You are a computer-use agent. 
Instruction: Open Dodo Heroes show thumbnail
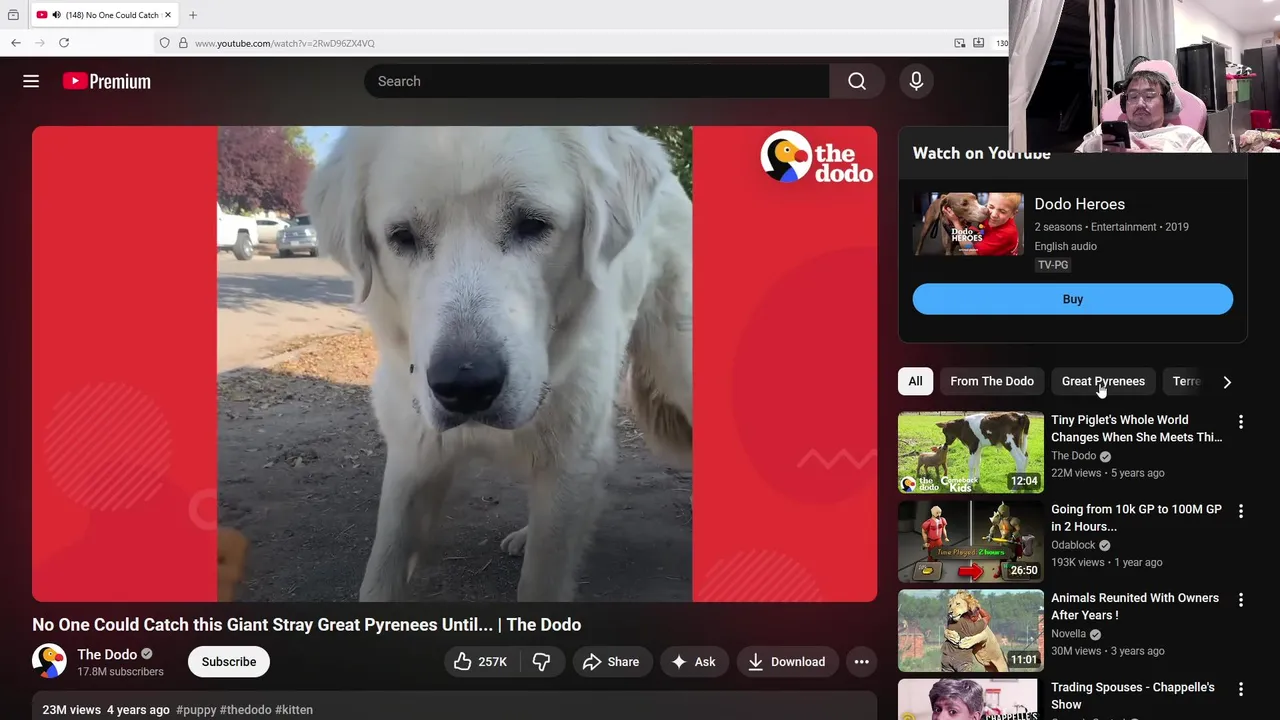point(968,224)
